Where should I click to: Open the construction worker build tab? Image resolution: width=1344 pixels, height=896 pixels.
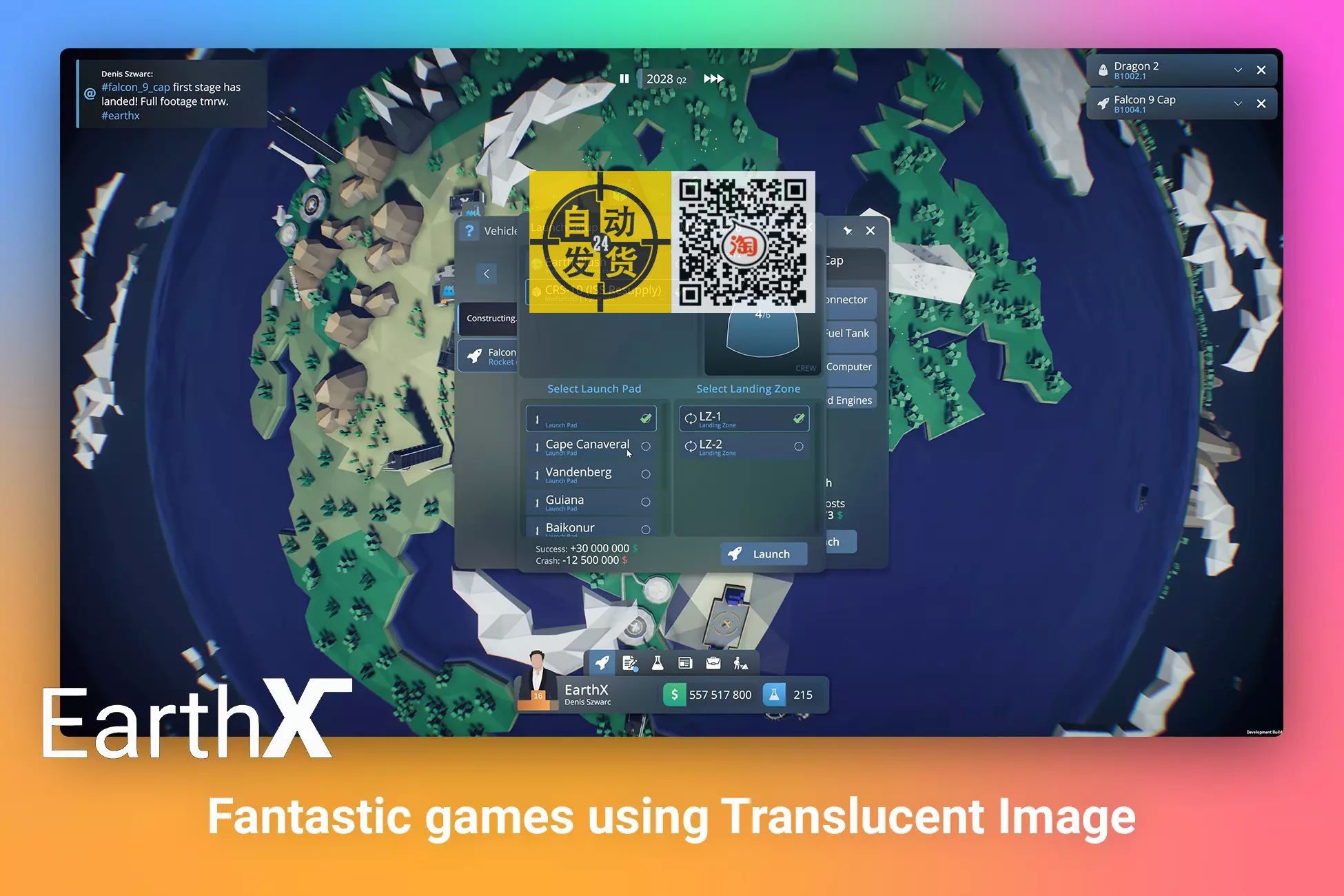point(741,663)
